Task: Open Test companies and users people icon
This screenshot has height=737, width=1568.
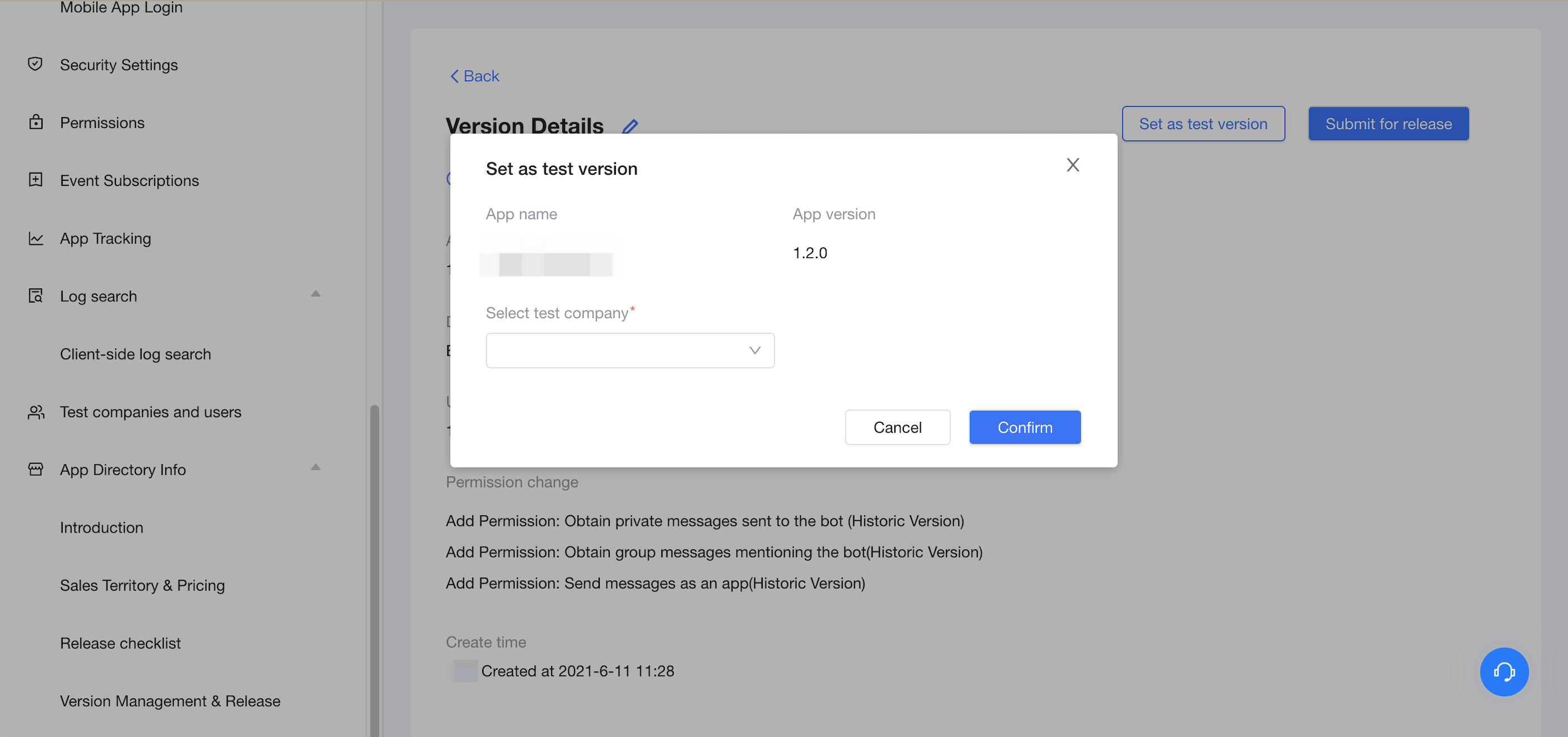Action: pos(35,412)
